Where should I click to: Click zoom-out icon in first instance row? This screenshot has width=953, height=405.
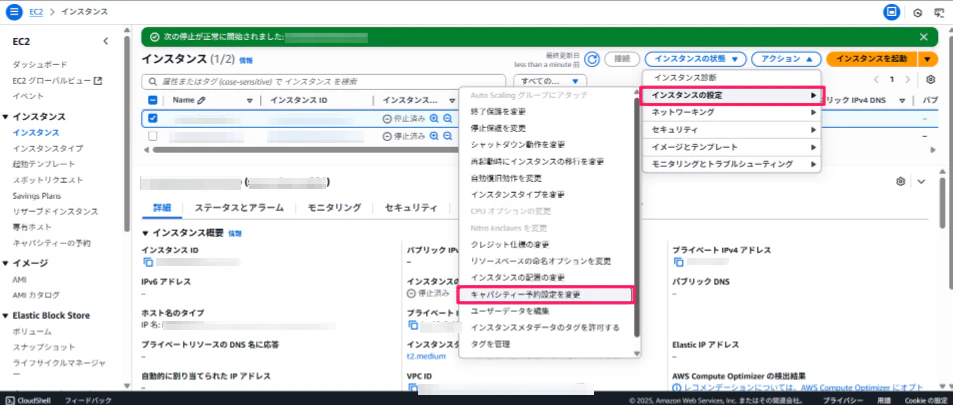click(447, 119)
